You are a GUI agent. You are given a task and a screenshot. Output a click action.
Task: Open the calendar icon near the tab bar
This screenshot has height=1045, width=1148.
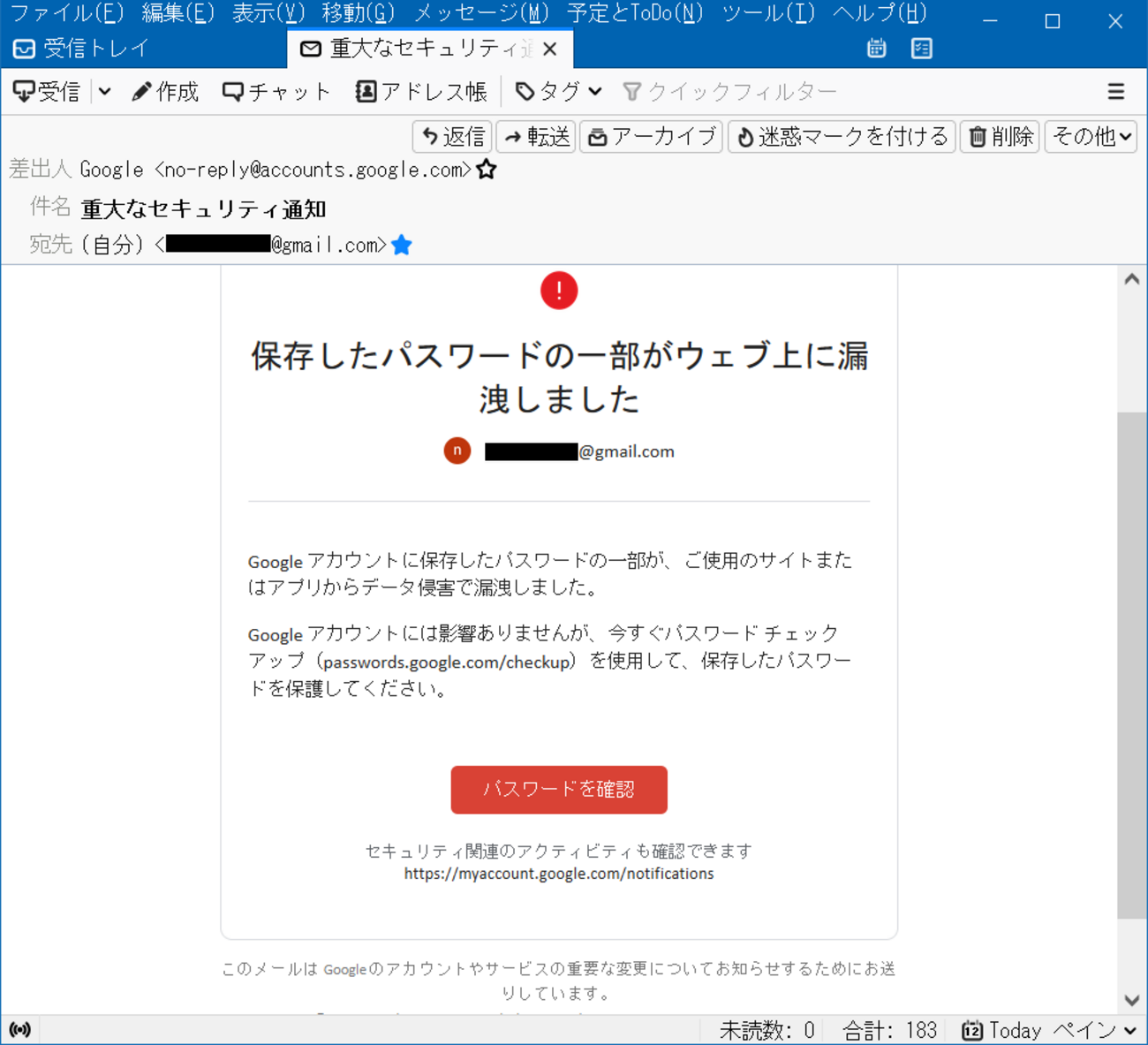(x=875, y=49)
